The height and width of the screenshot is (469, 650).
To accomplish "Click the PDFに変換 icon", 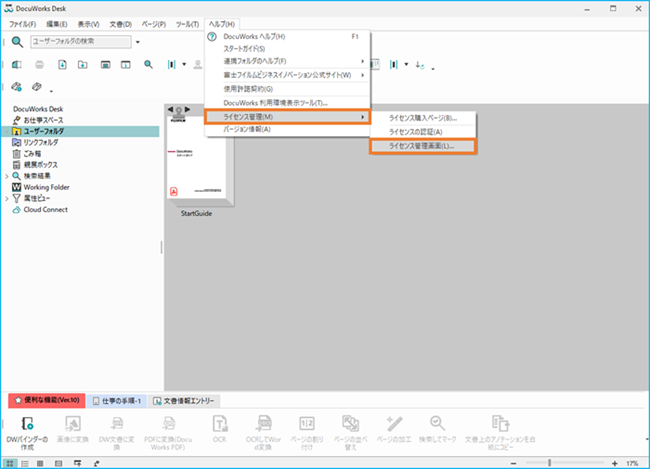I will 168,424.
